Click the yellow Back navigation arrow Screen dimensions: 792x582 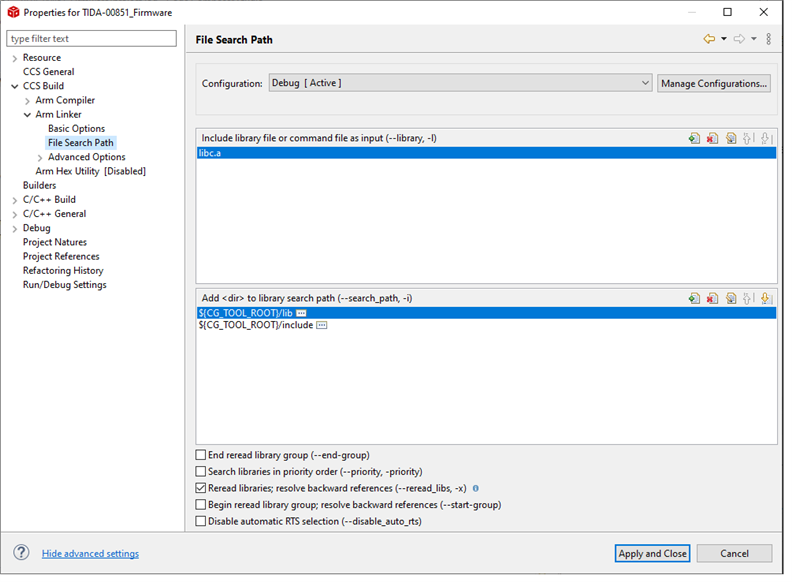click(x=709, y=39)
